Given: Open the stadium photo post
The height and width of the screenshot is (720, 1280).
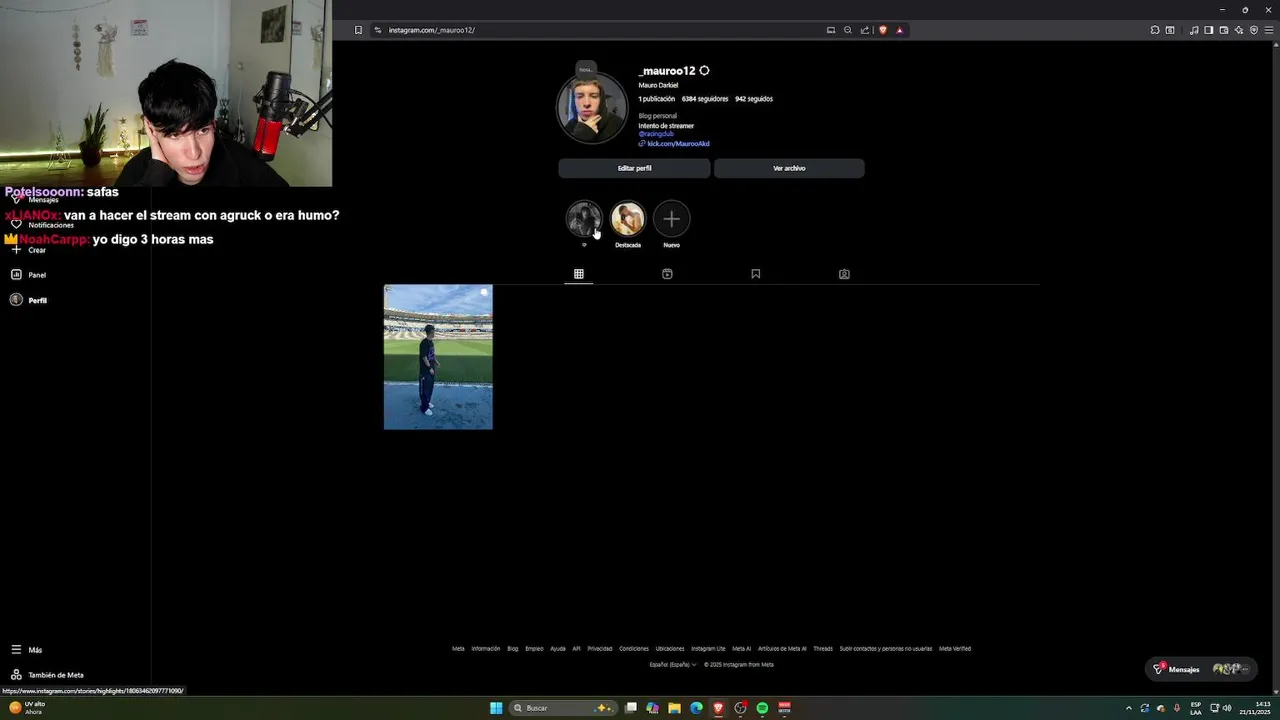Looking at the screenshot, I should pos(438,357).
